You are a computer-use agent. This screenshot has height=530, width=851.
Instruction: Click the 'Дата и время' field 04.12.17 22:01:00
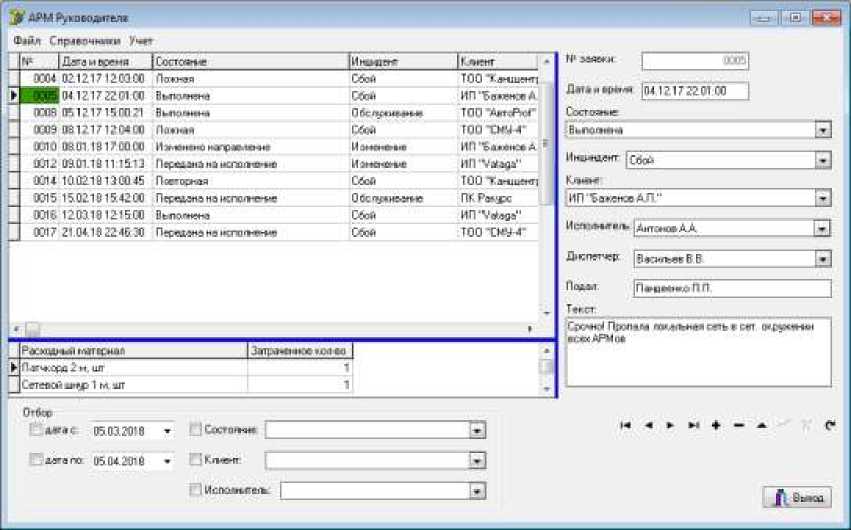click(695, 91)
